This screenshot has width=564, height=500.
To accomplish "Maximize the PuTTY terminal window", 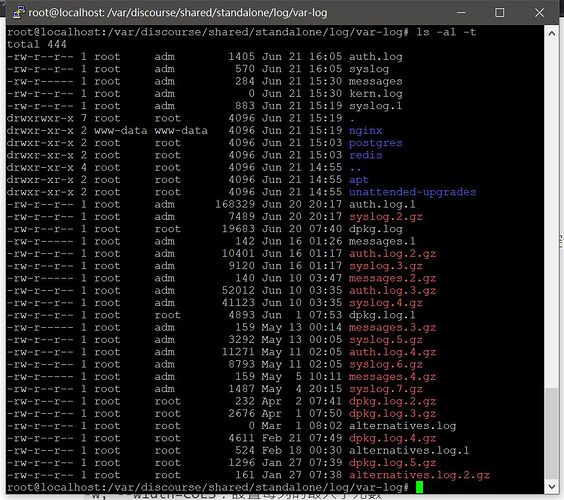I will tap(499, 13).
